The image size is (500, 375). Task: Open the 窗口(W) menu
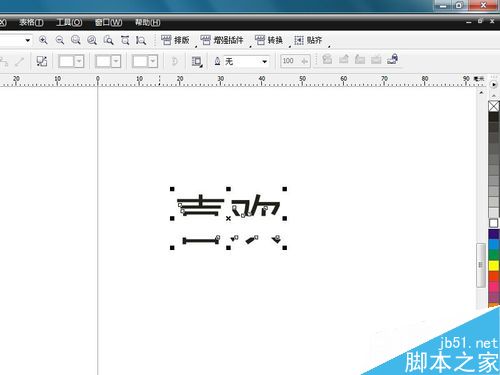pyautogui.click(x=108, y=22)
